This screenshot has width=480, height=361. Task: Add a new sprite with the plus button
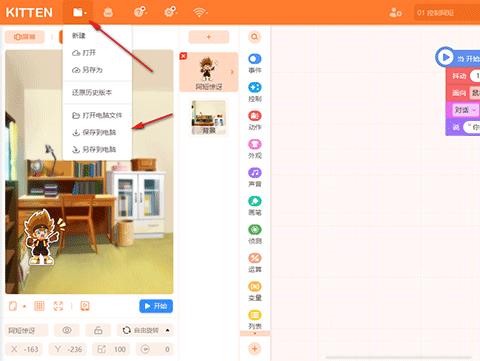click(x=209, y=37)
